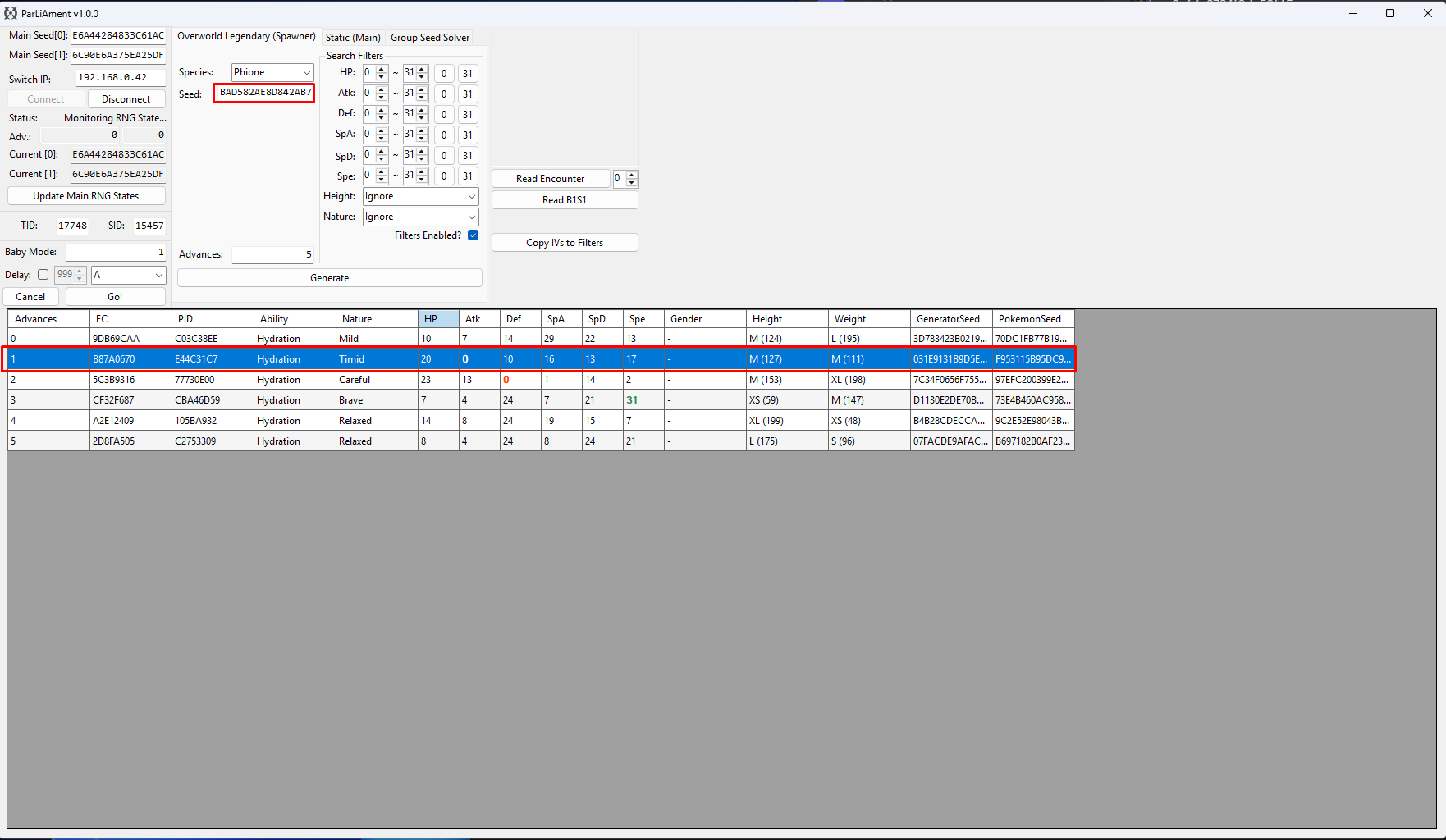Click the Go! button
The width and height of the screenshot is (1446, 840).
click(x=115, y=297)
